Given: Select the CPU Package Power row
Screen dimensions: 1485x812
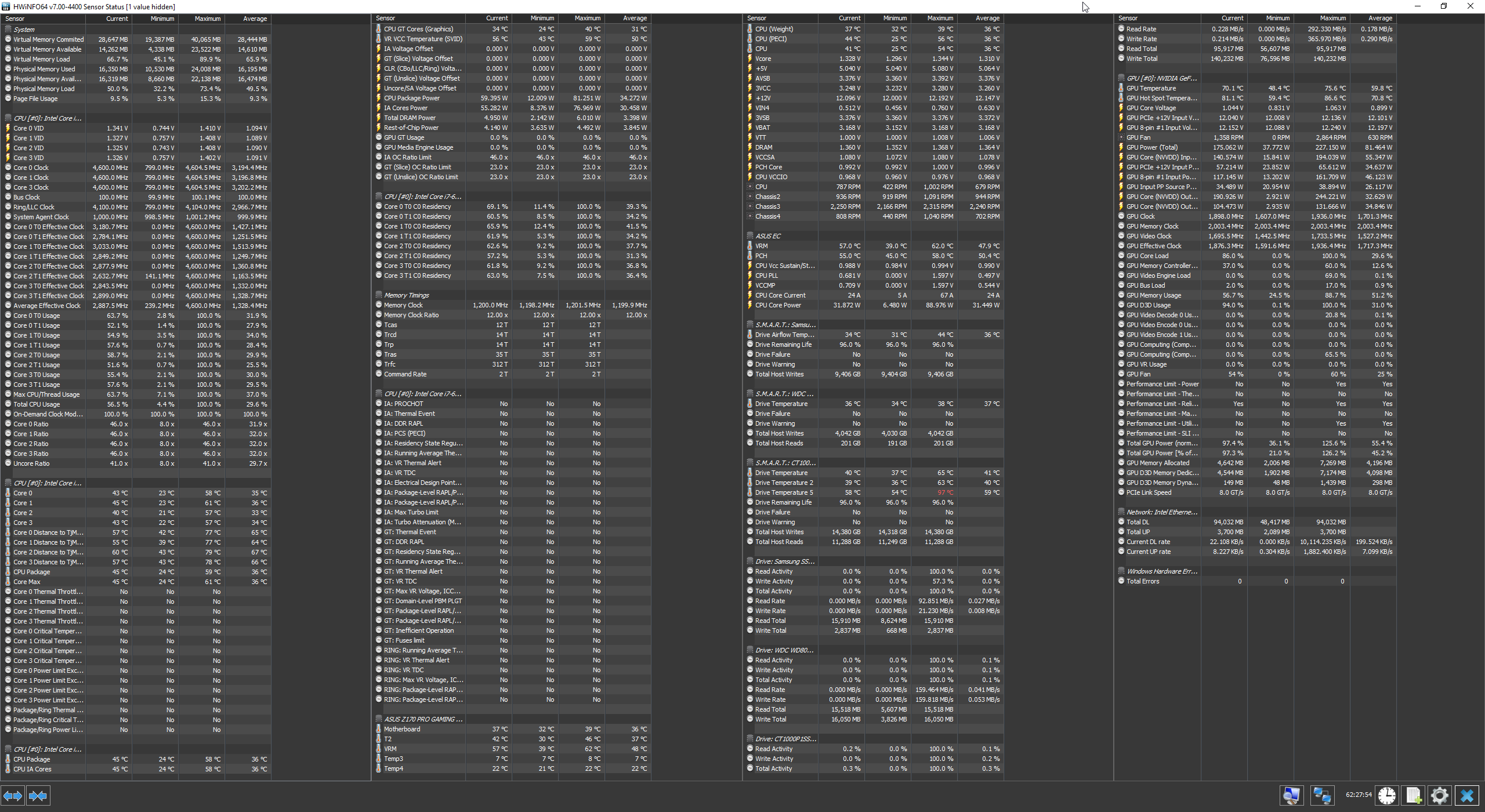Looking at the screenshot, I should pos(411,98).
